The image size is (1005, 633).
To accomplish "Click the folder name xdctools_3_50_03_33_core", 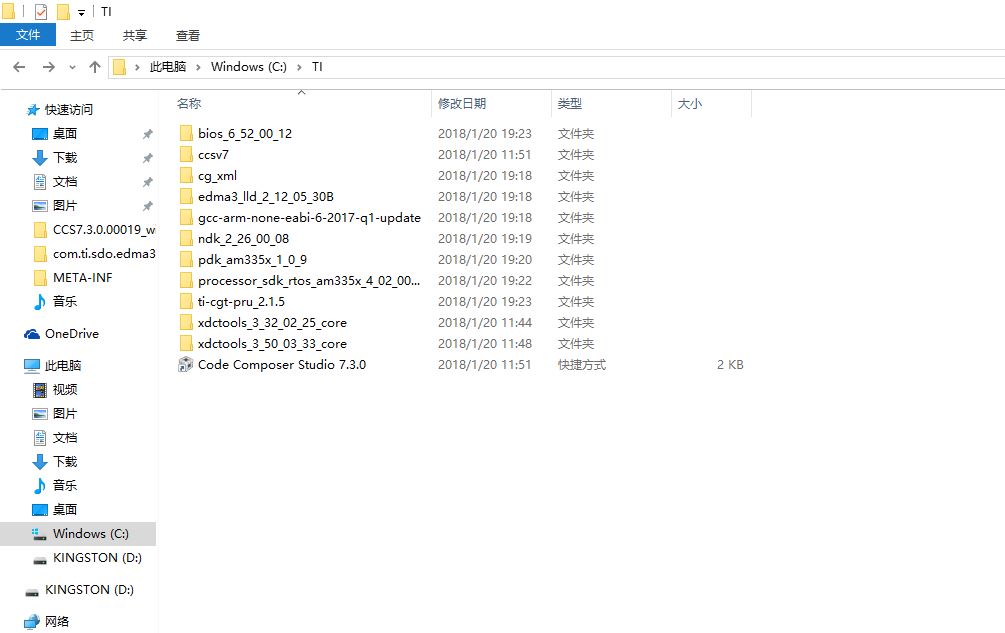I will 272,344.
